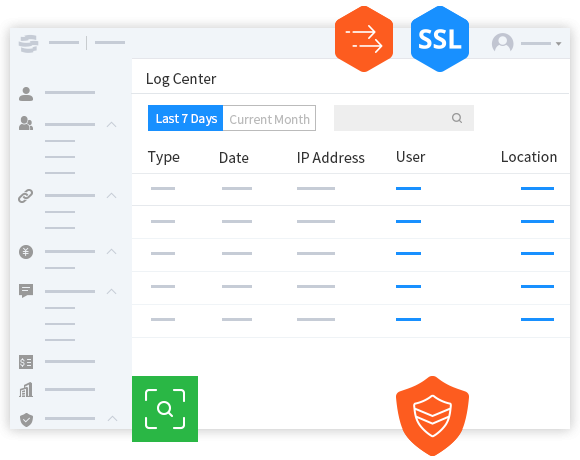
Task: Select the yen currency sidebar icon
Action: [x=26, y=252]
